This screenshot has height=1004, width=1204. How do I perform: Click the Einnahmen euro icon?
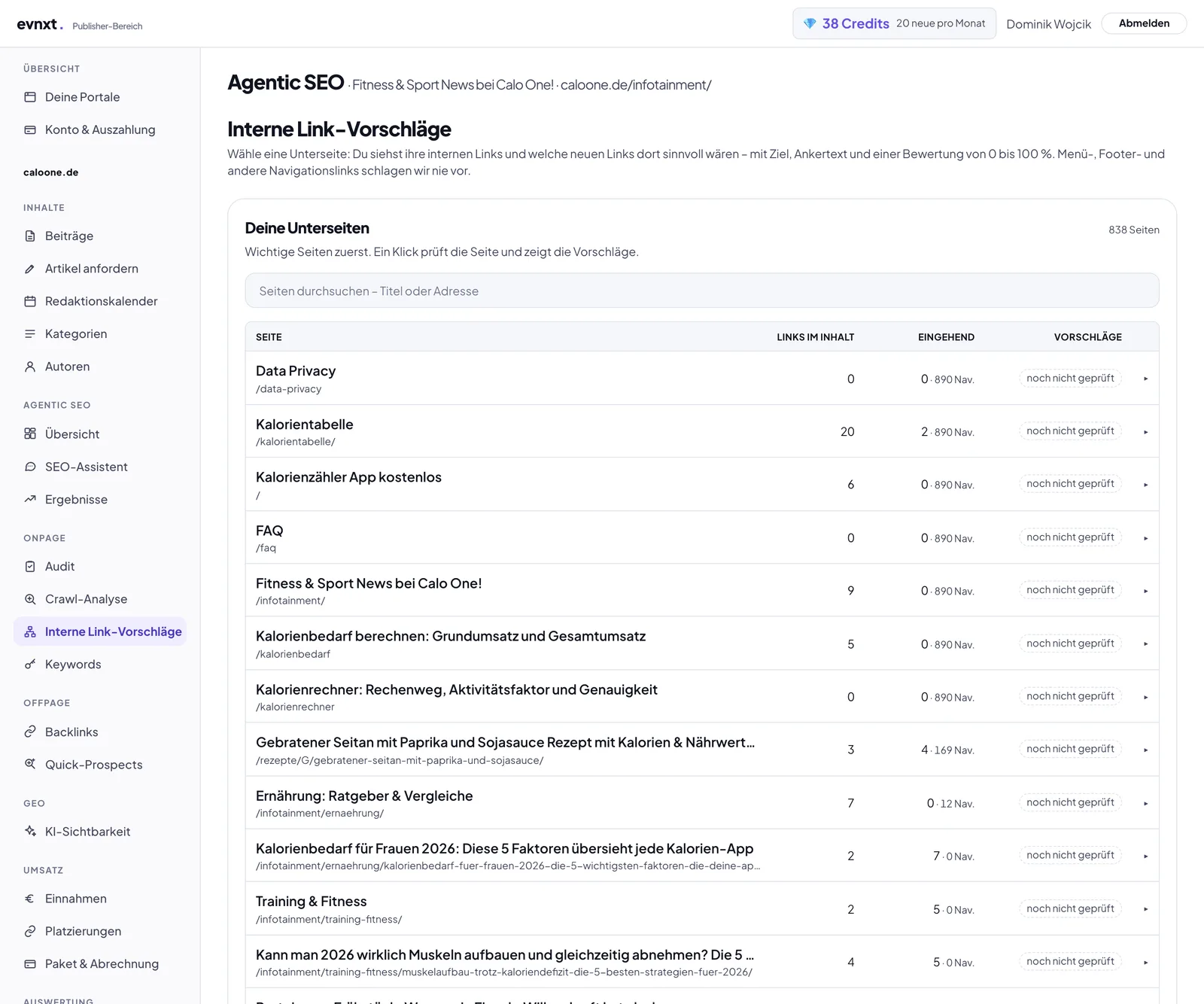[x=30, y=898]
